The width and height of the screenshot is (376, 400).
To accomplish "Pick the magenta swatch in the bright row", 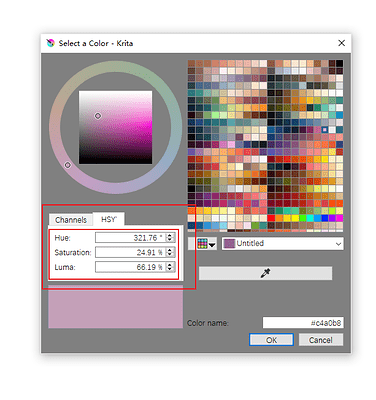I will 339,218.
